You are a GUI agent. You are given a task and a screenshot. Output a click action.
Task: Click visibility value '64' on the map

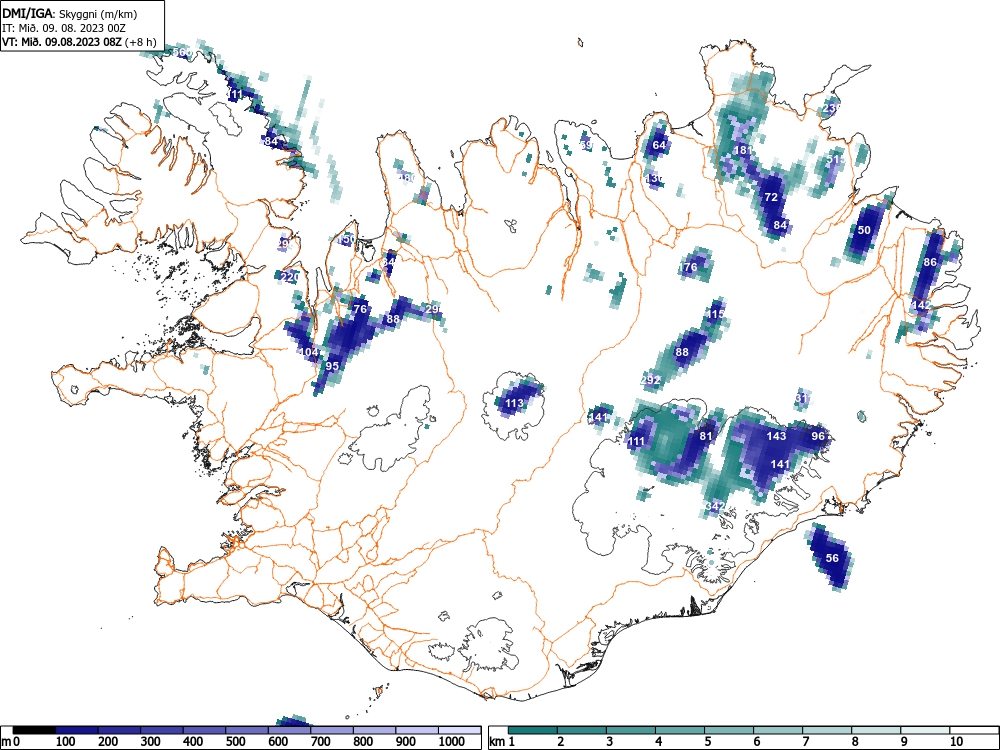pos(659,145)
